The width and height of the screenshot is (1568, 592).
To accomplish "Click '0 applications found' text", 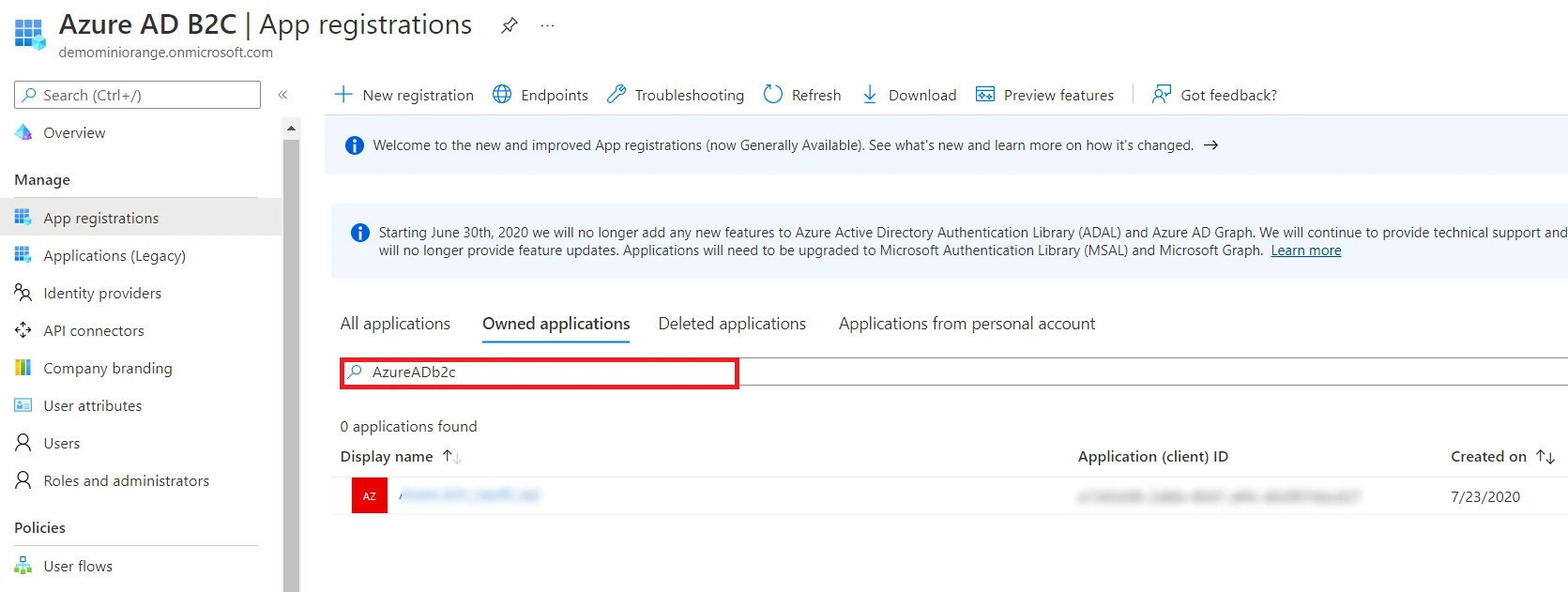I will click(x=408, y=427).
